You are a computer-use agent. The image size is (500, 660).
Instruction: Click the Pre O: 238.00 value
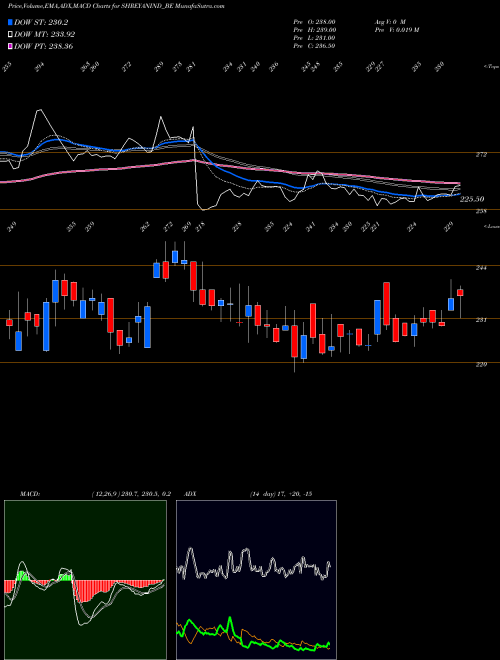point(314,22)
